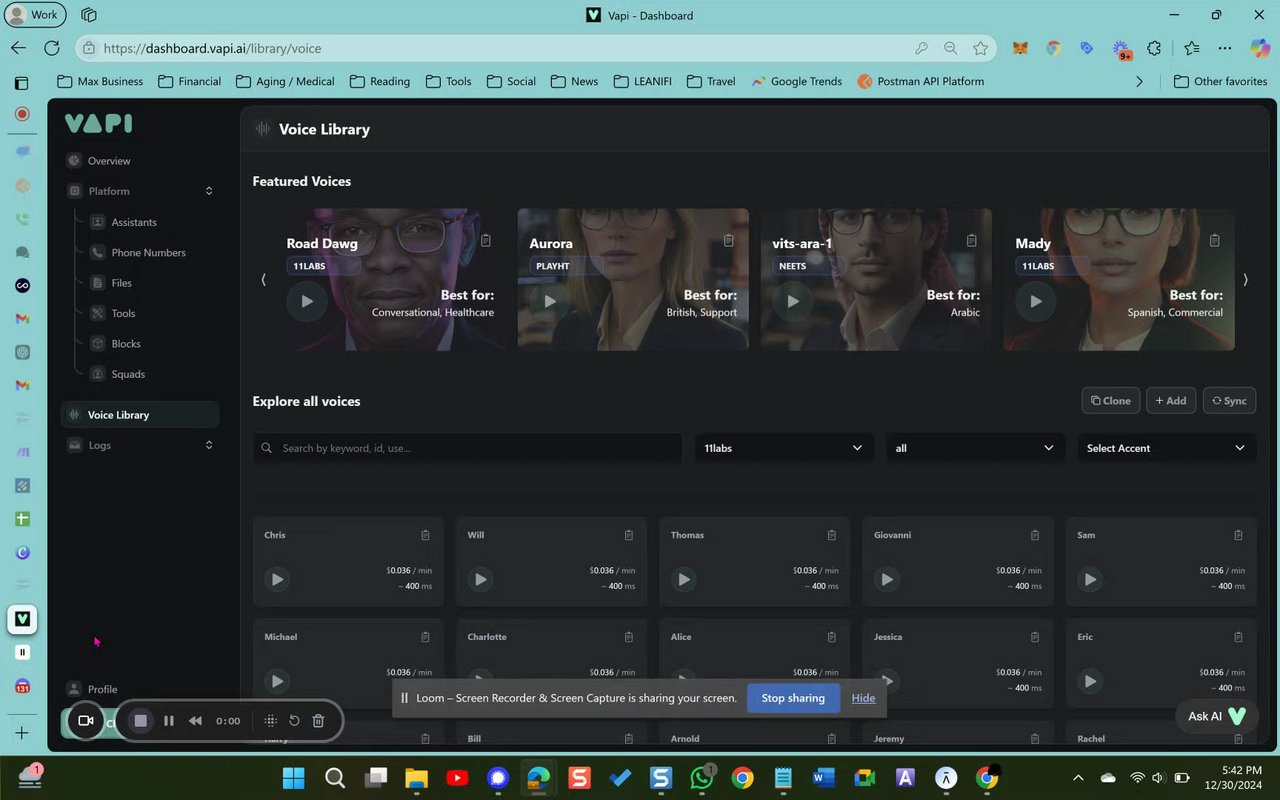Click the voice search input field
This screenshot has width=1280, height=800.
tap(468, 448)
